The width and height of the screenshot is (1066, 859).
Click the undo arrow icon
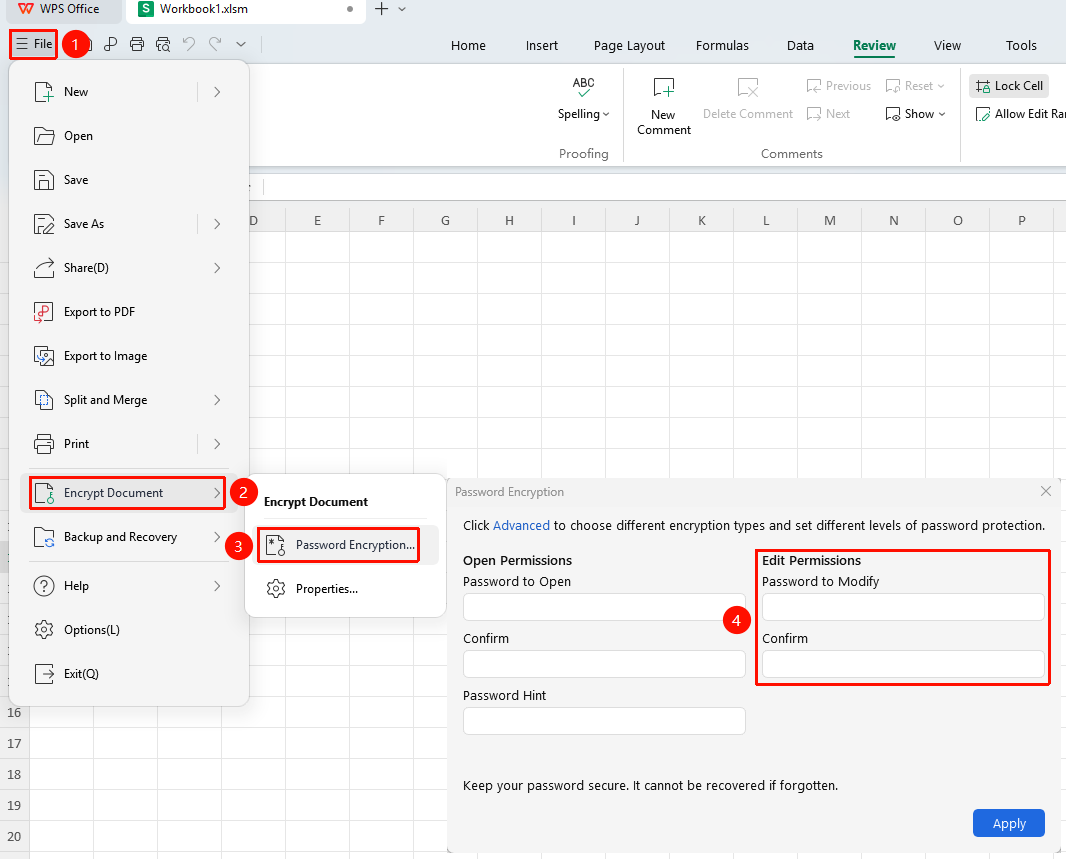[x=189, y=44]
